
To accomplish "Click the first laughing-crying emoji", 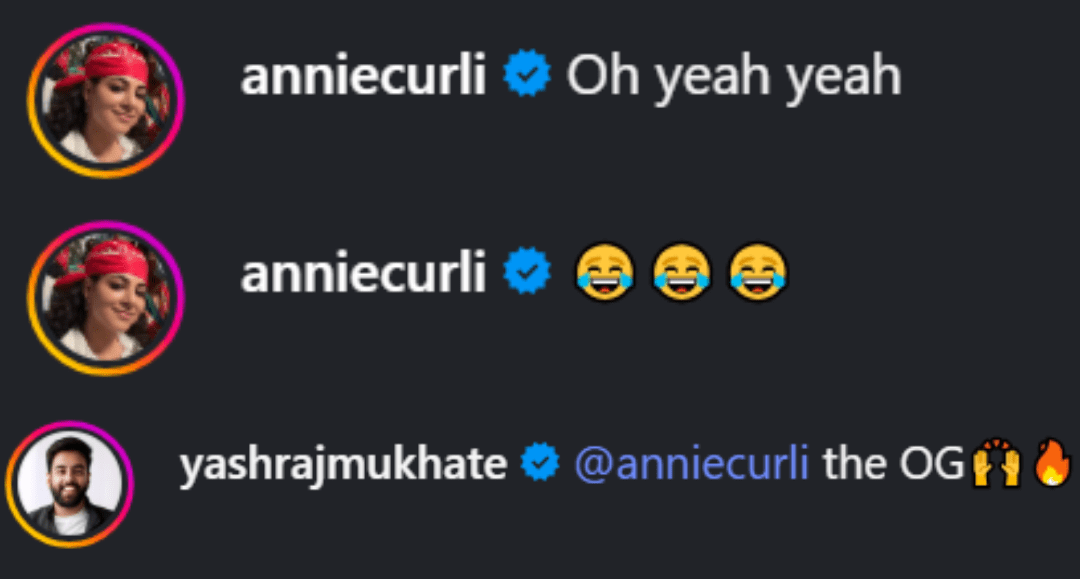I will click(605, 272).
